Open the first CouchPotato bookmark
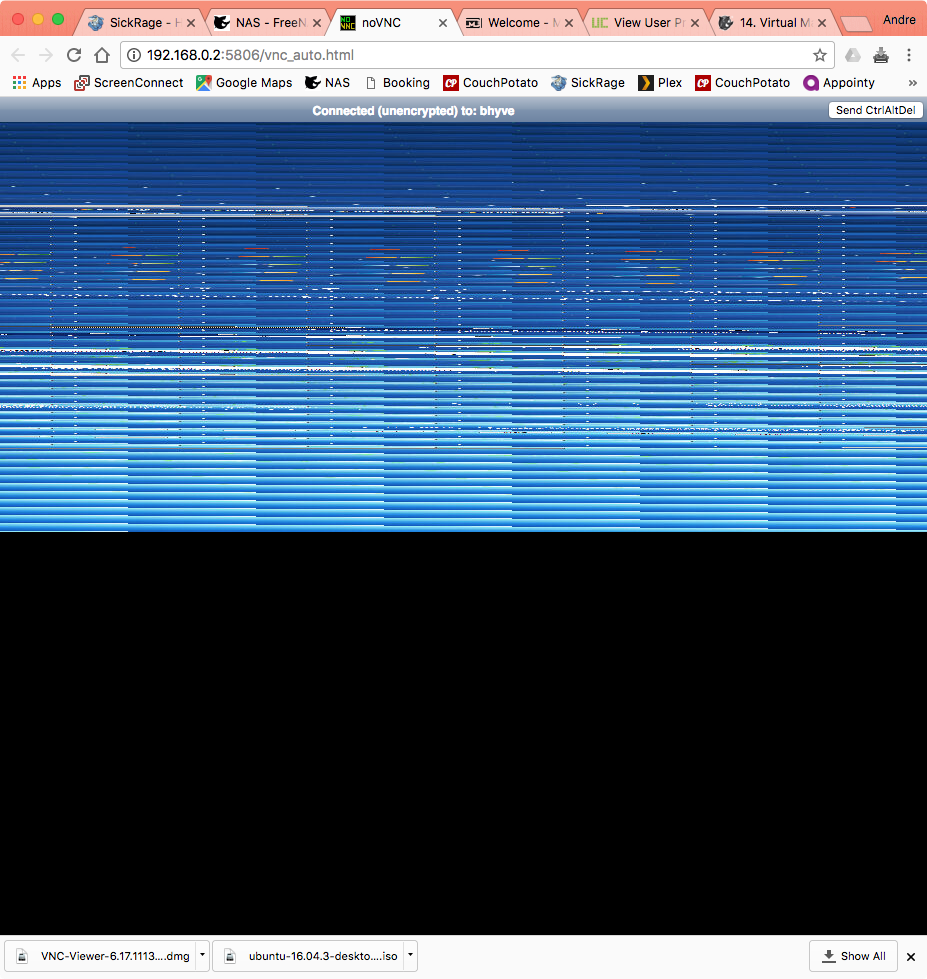Viewport: 927px width, 979px height. tap(491, 82)
